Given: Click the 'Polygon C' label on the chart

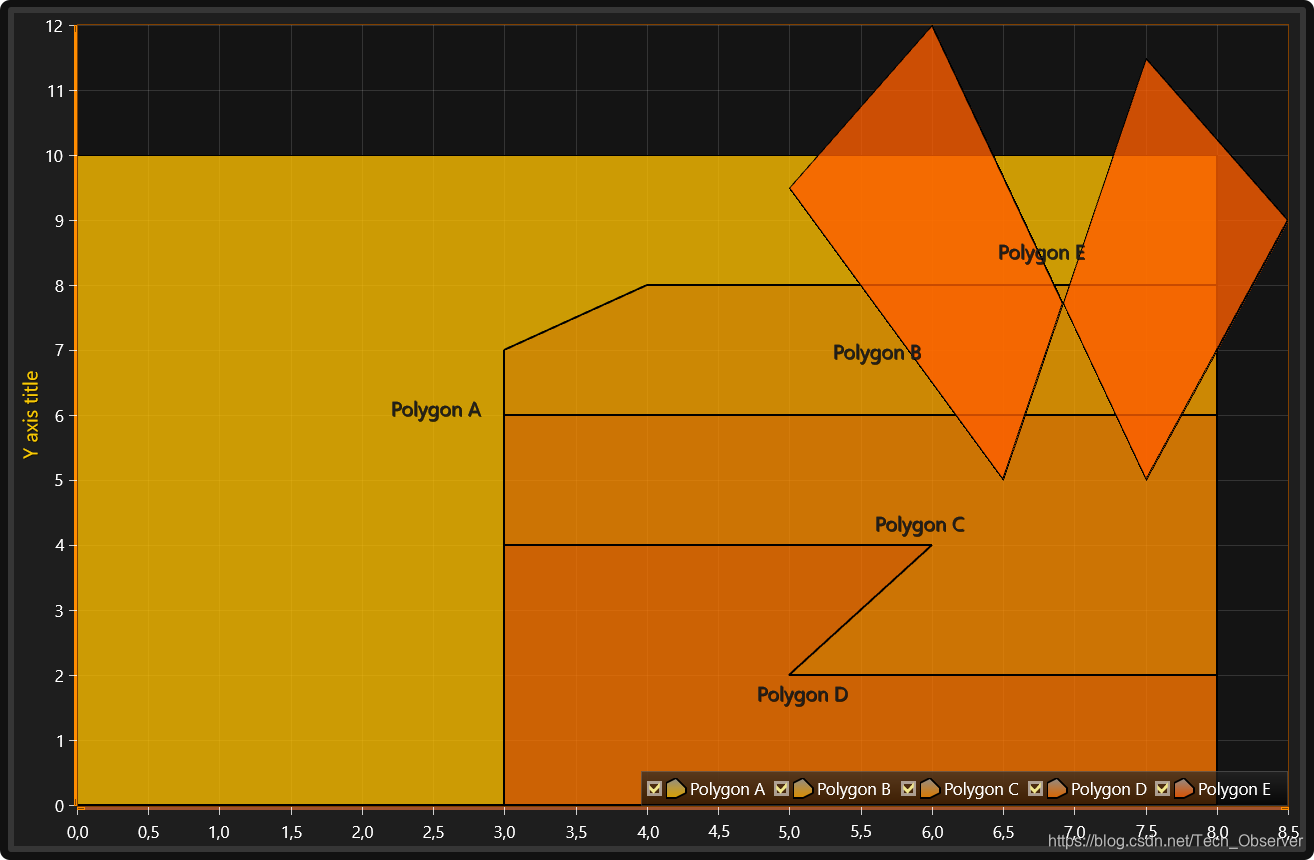Looking at the screenshot, I should [920, 525].
